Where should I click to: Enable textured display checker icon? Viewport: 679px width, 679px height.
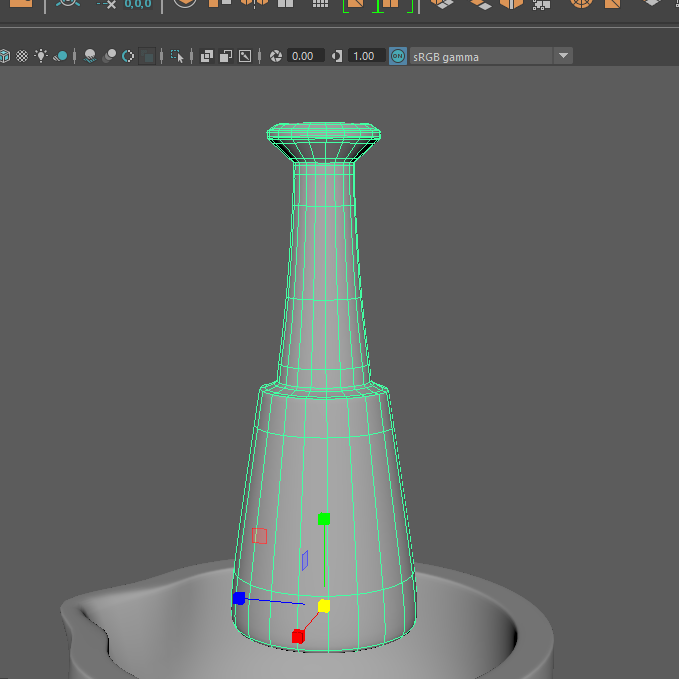(22, 56)
